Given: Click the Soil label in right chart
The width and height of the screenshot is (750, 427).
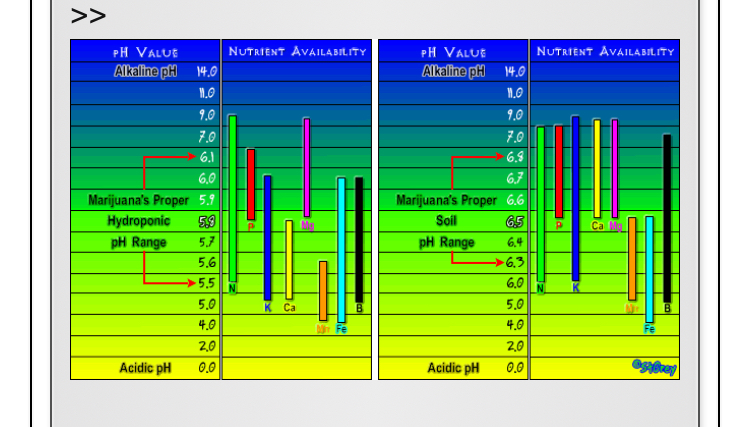Looking at the screenshot, I should (446, 221).
